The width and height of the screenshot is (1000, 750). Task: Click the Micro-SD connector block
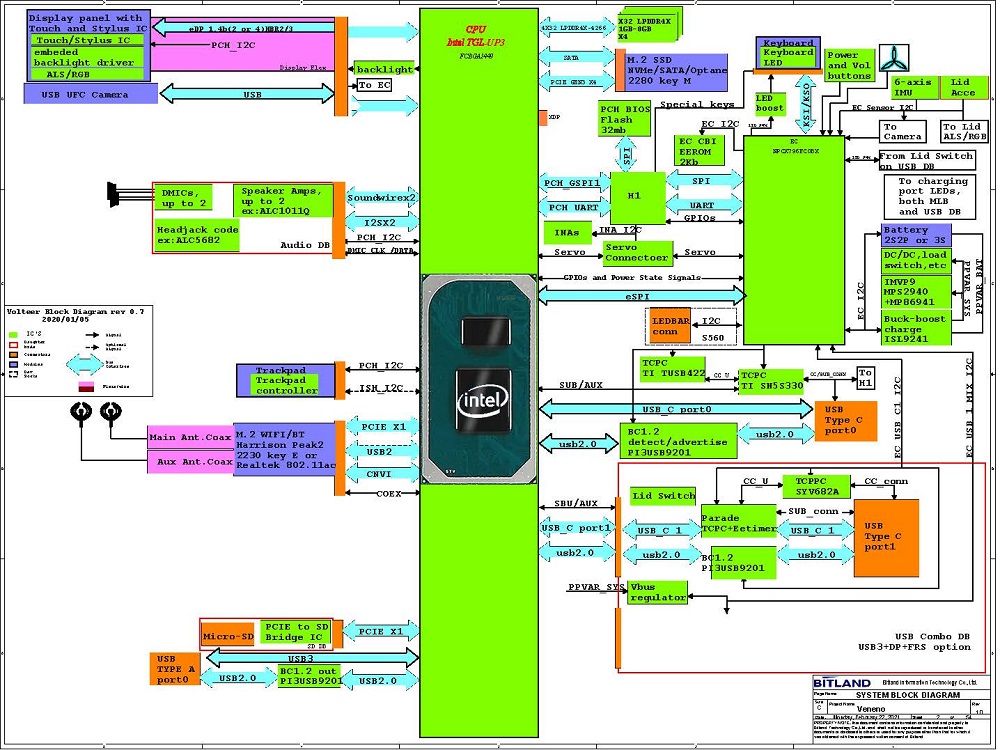228,636
